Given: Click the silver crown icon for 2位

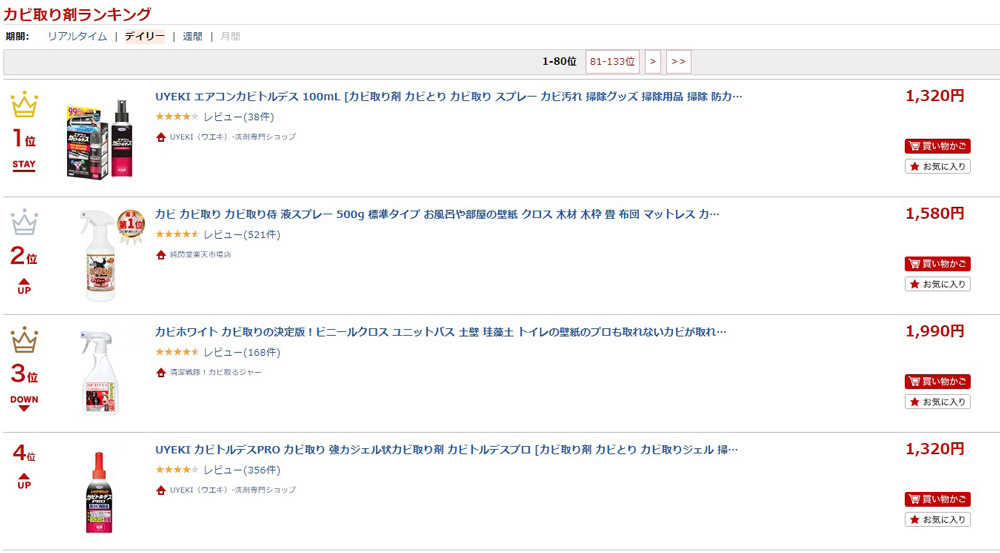Looking at the screenshot, I should [24, 222].
